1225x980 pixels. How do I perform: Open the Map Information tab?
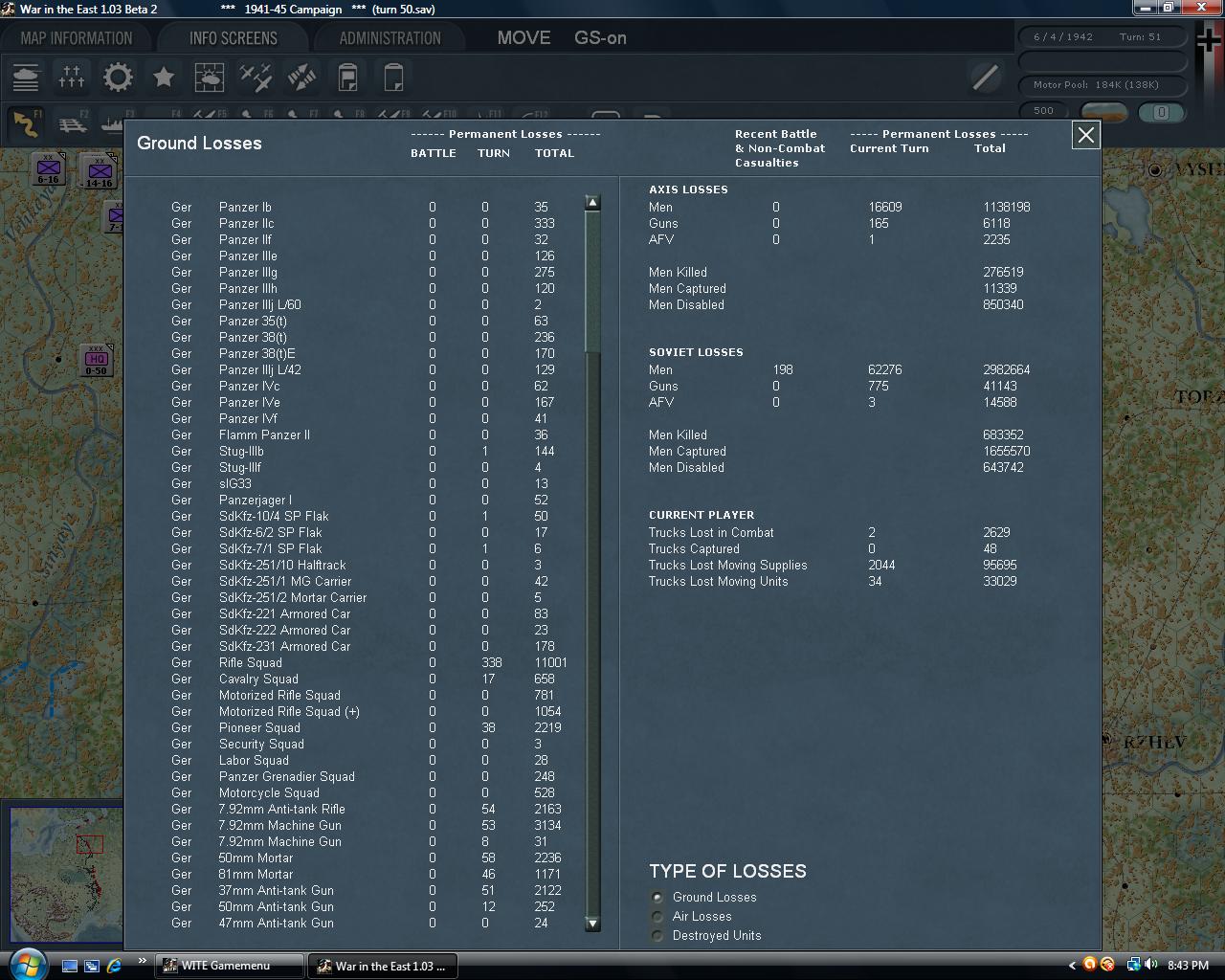click(77, 38)
